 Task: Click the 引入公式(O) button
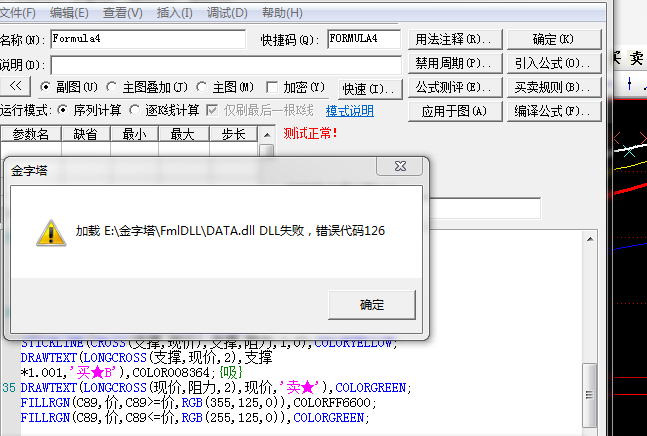(554, 64)
